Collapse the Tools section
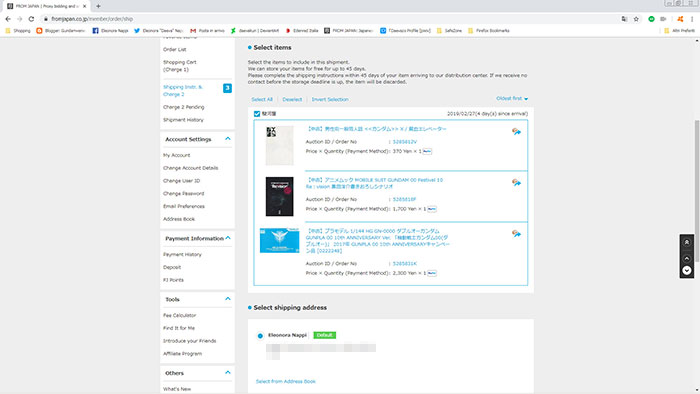Viewport: 700px width, 394px height. click(x=228, y=299)
